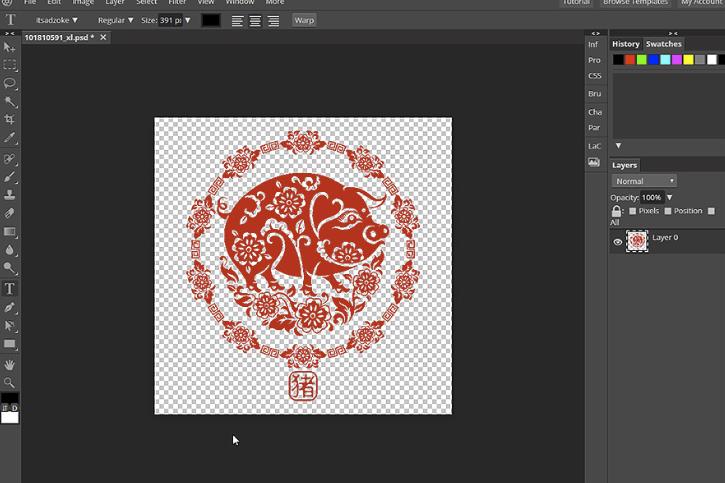Screen dimensions: 725x483
Task: Choose the Eyedropper tool
Action: point(10,137)
